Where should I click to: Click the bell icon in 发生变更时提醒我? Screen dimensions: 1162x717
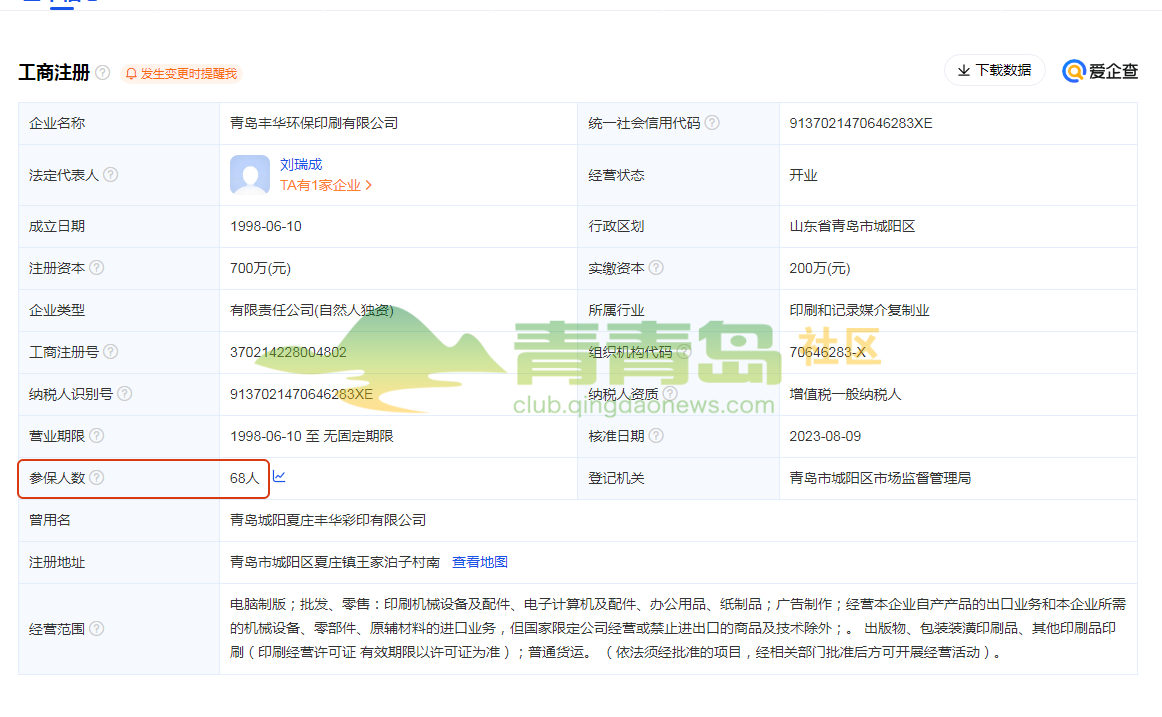[x=131, y=74]
